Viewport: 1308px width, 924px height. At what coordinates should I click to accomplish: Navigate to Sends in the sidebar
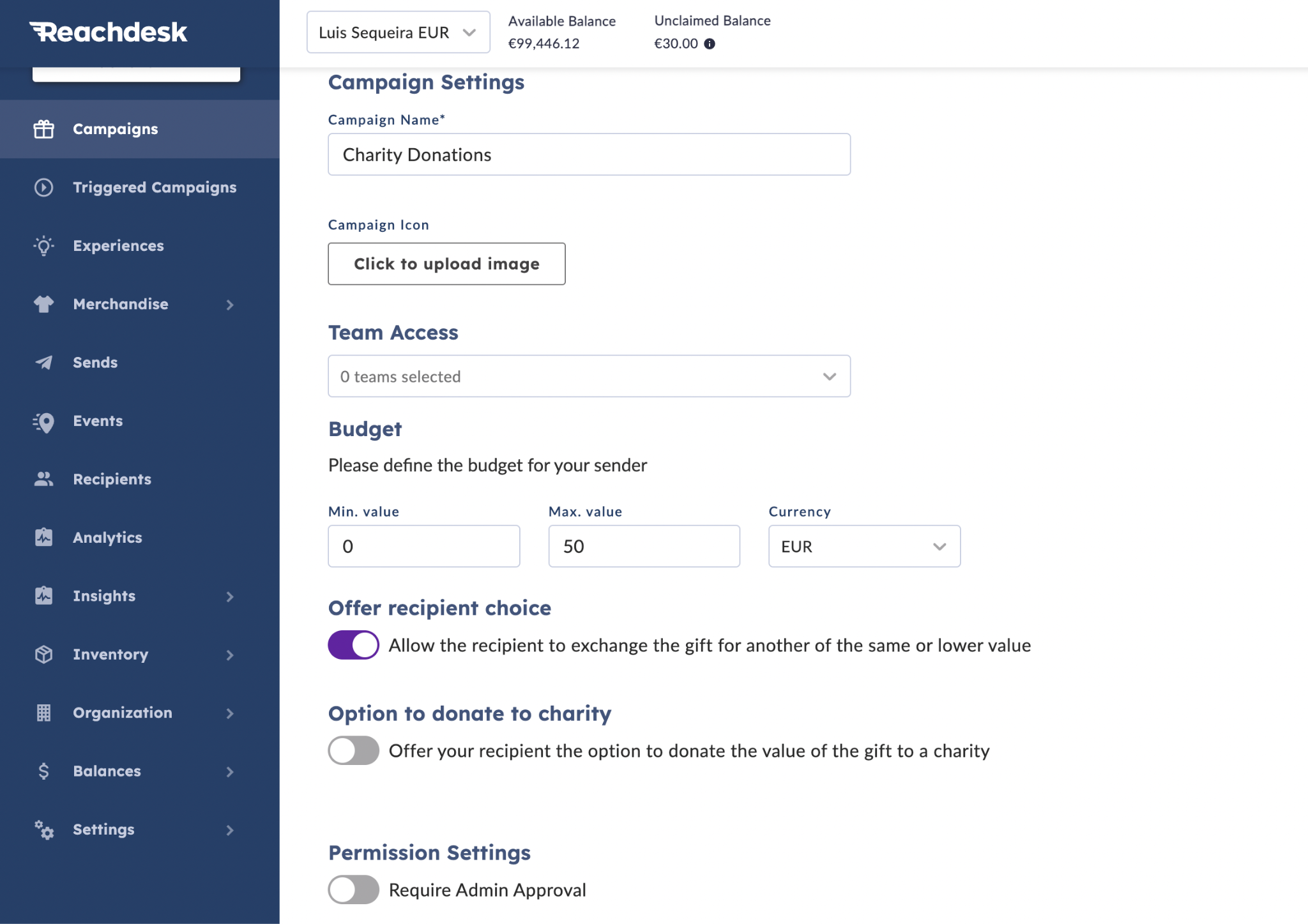tap(140, 363)
